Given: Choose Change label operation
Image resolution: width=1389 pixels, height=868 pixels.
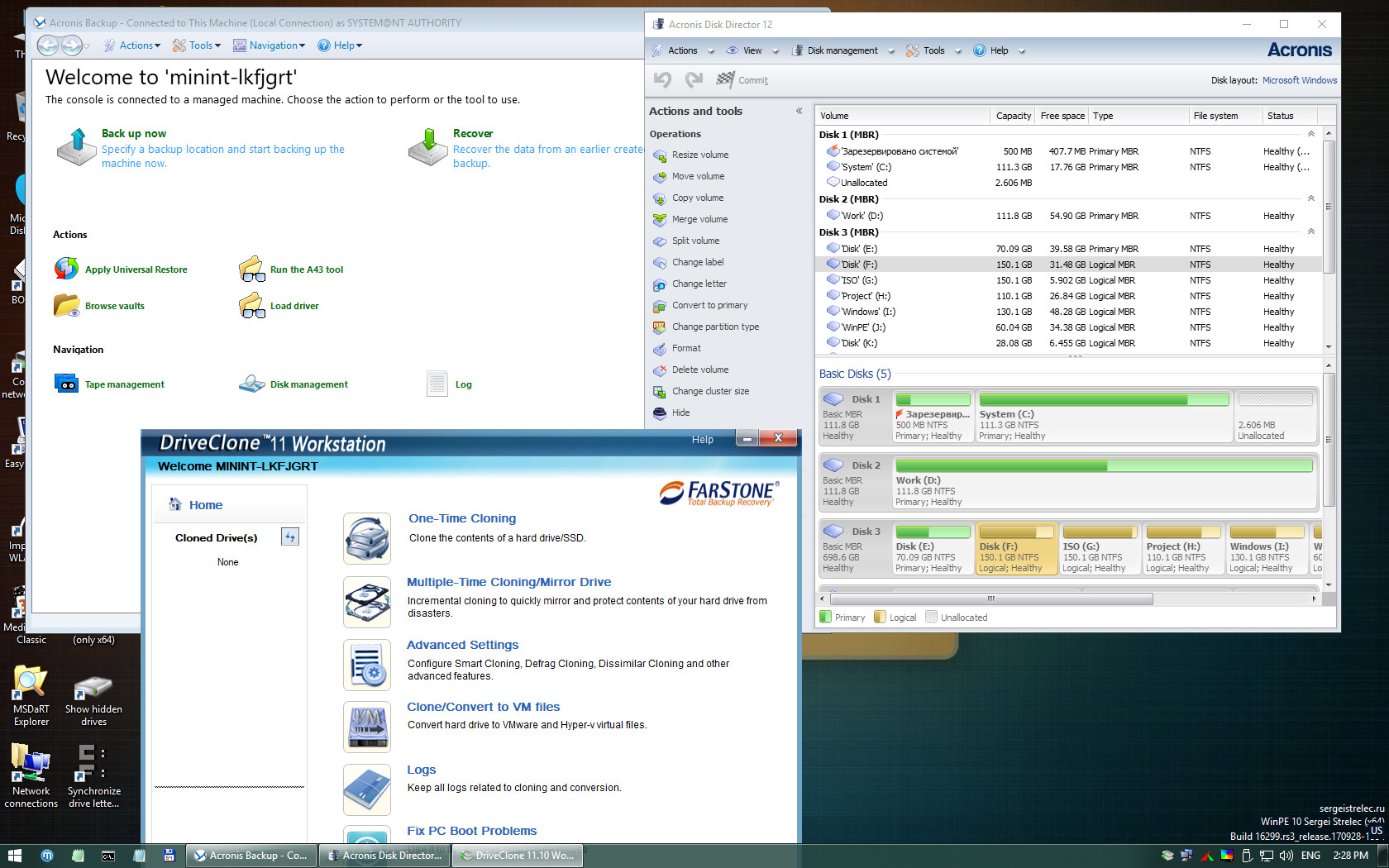Looking at the screenshot, I should [x=698, y=262].
